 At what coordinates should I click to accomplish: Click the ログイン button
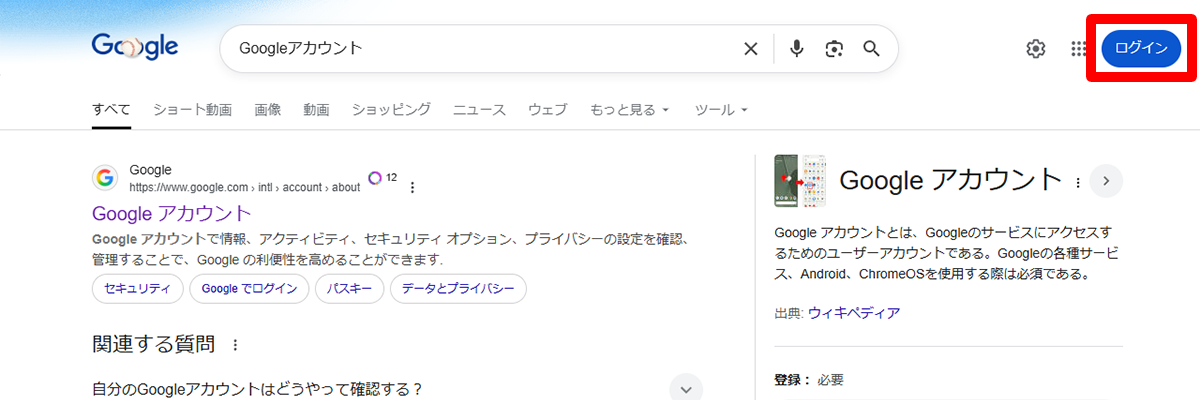click(x=1141, y=49)
